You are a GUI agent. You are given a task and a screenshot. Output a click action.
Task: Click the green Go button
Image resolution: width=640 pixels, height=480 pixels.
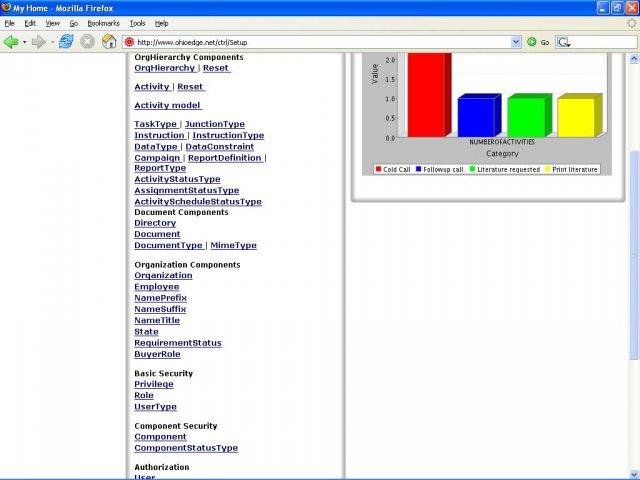click(x=538, y=42)
